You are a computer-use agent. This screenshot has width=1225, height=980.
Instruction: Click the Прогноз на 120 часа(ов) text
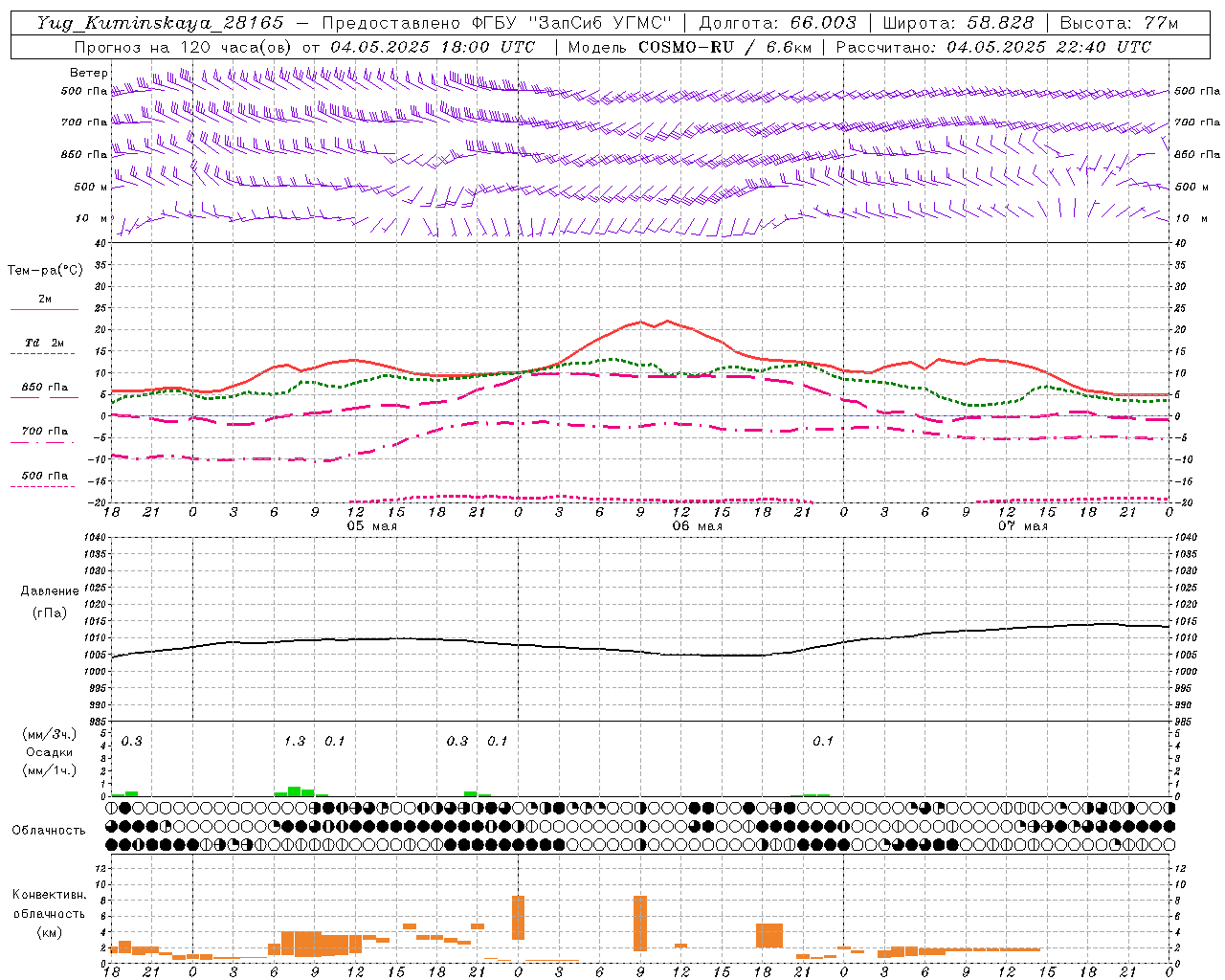(185, 47)
